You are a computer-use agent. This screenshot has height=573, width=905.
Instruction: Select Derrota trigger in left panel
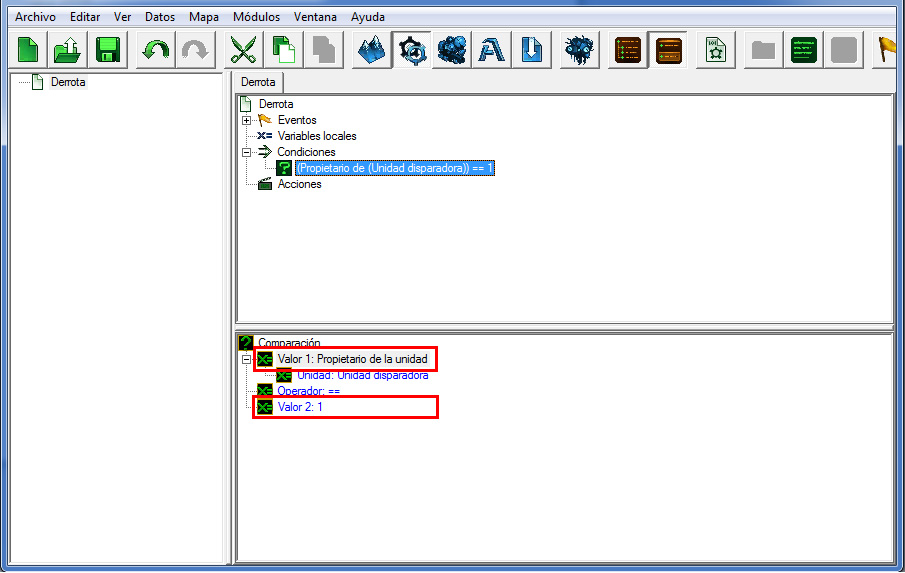point(68,82)
